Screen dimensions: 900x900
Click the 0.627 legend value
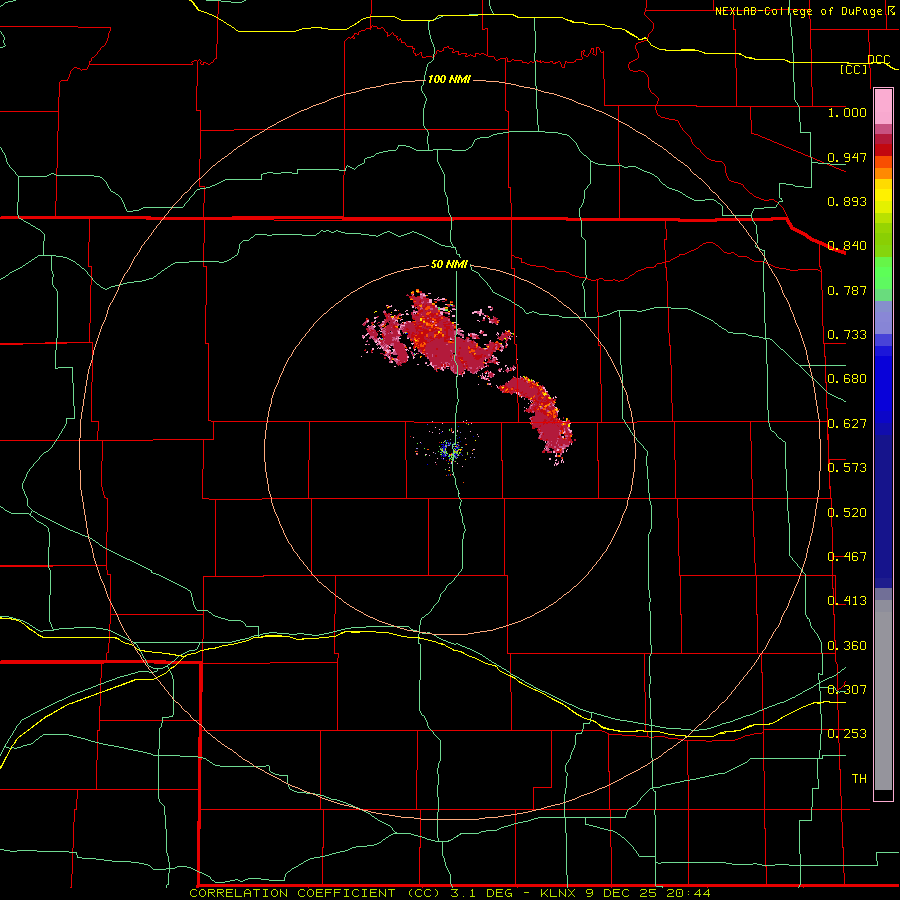(847, 424)
